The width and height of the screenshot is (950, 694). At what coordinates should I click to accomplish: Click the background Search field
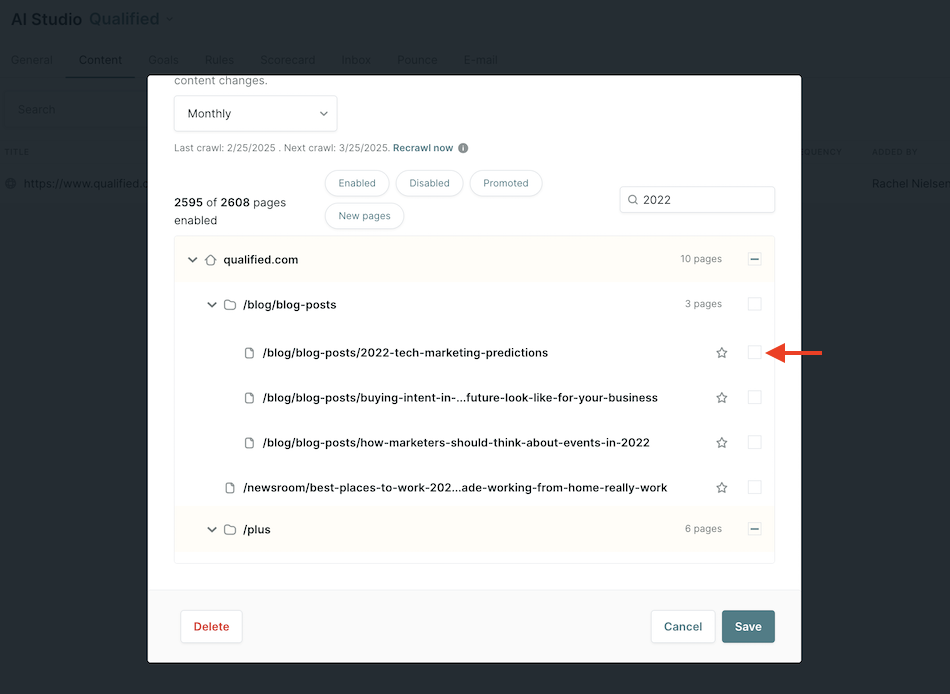click(76, 110)
